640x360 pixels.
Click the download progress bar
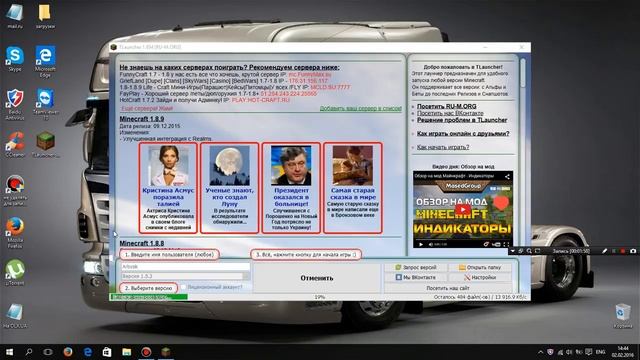(320, 297)
